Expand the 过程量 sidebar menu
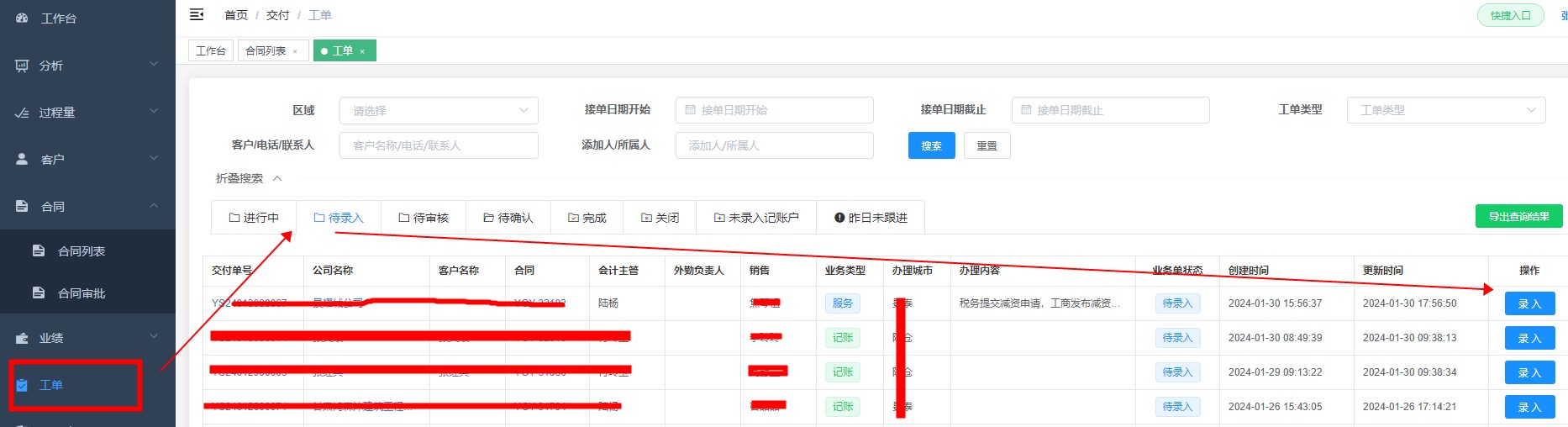1568x427 pixels. coord(154,112)
